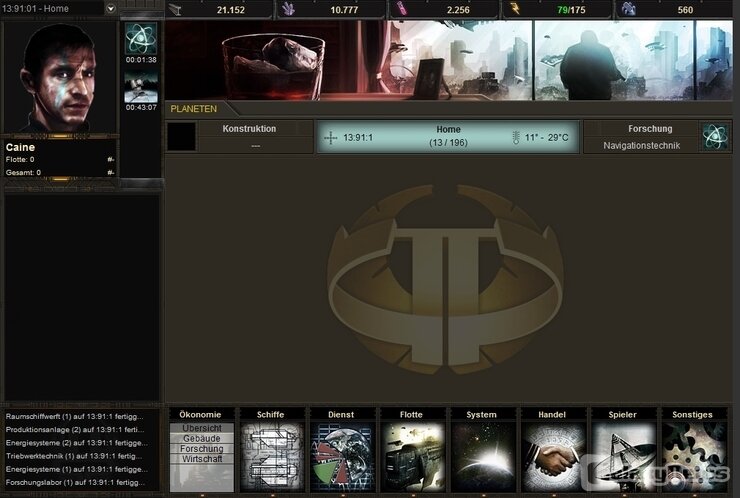Image resolution: width=740 pixels, height=498 pixels.
Task: Click the population value 560
Action: coord(685,9)
